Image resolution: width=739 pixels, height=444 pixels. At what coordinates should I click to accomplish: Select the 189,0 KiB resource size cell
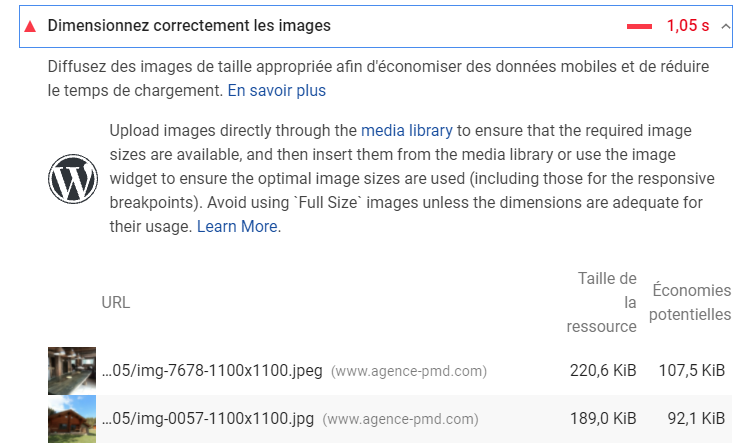tap(603, 419)
